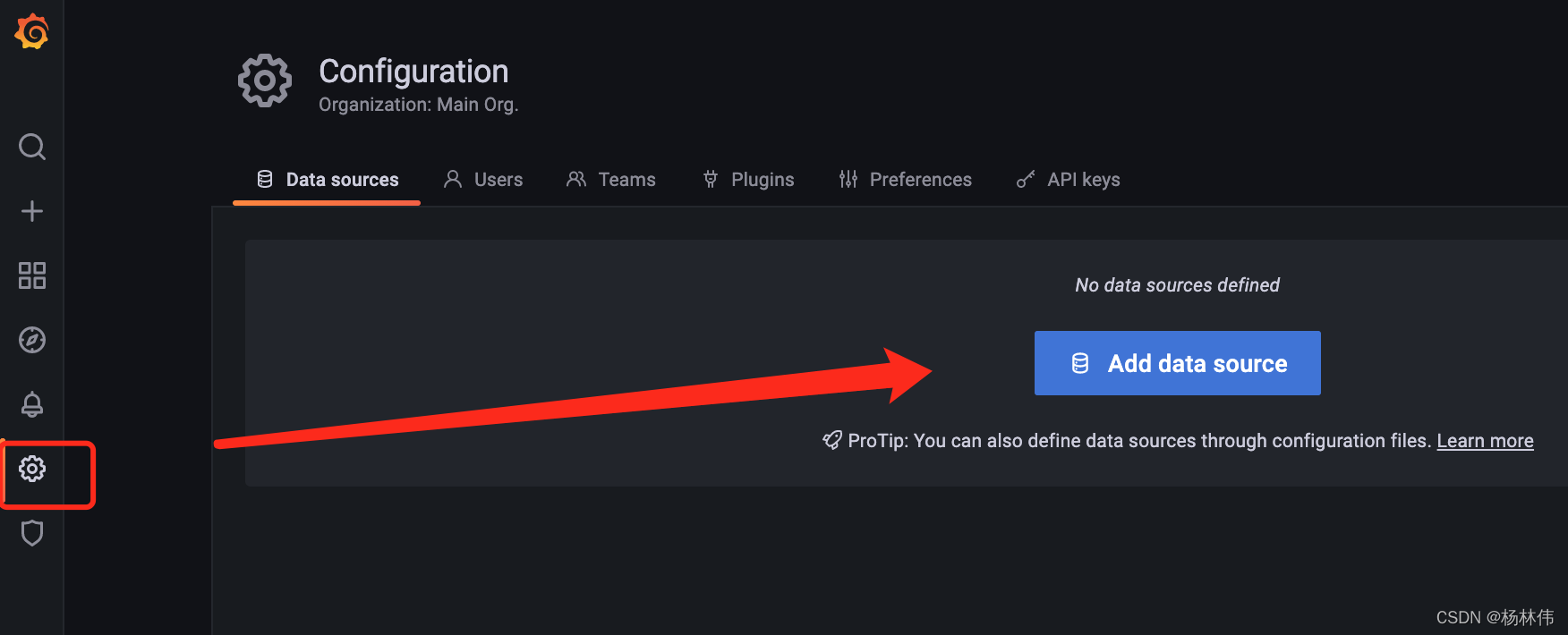Switch to the Users tab
The image size is (1568, 635).
[x=483, y=180]
